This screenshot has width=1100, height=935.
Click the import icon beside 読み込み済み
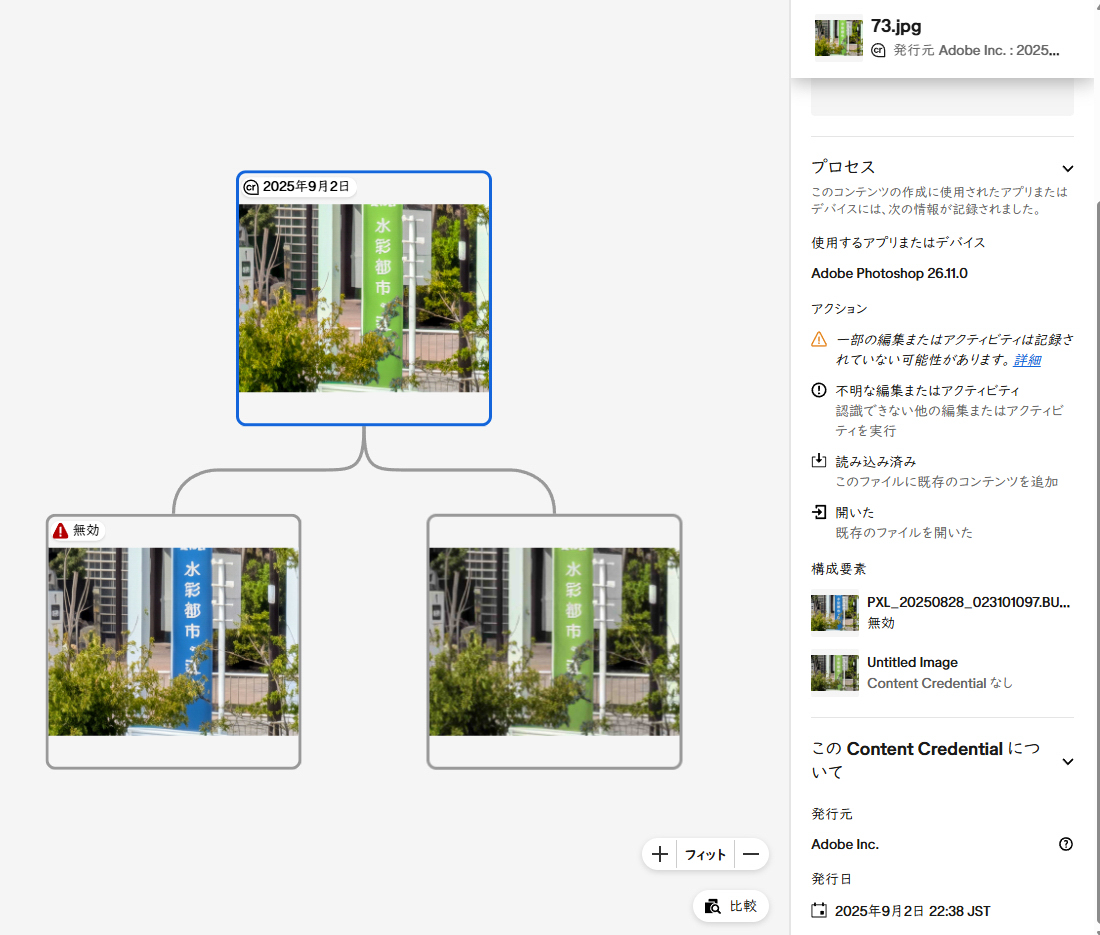pos(820,461)
